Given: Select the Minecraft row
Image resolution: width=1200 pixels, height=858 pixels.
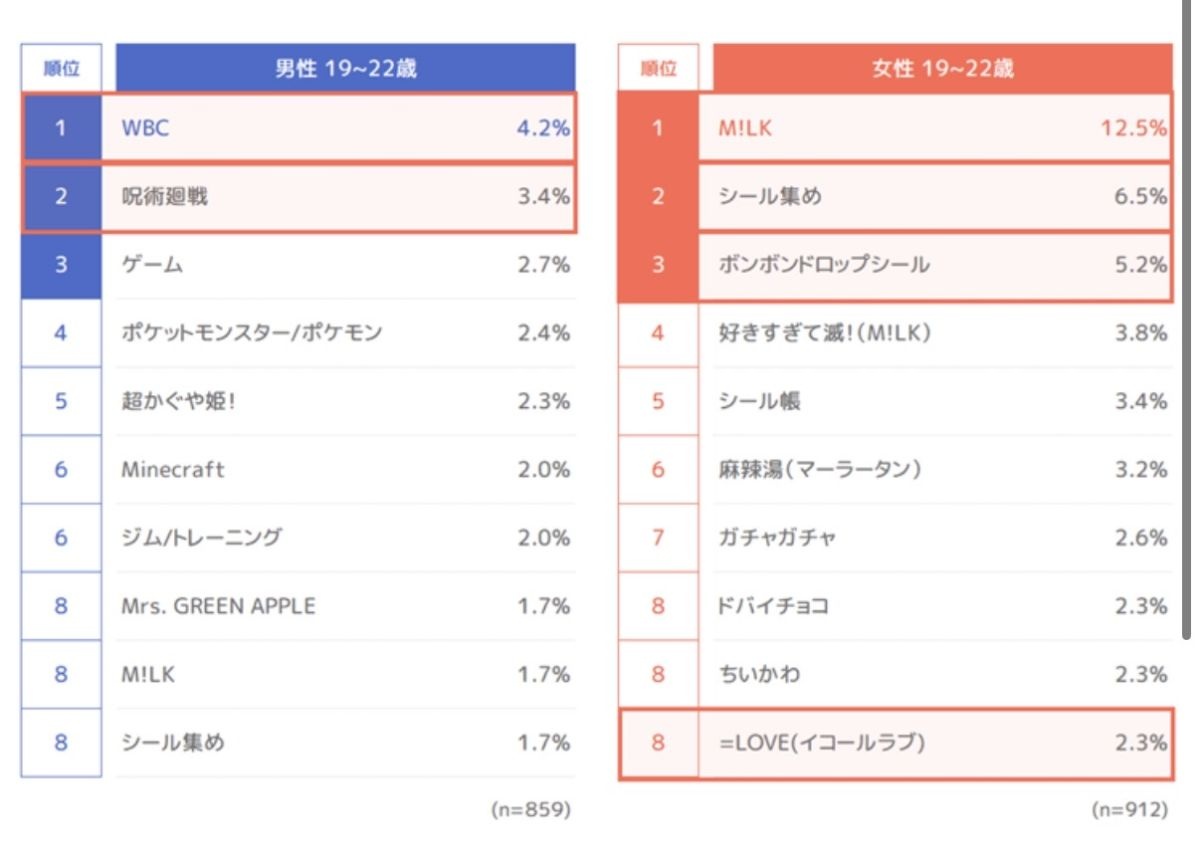Looking at the screenshot, I should click(300, 469).
